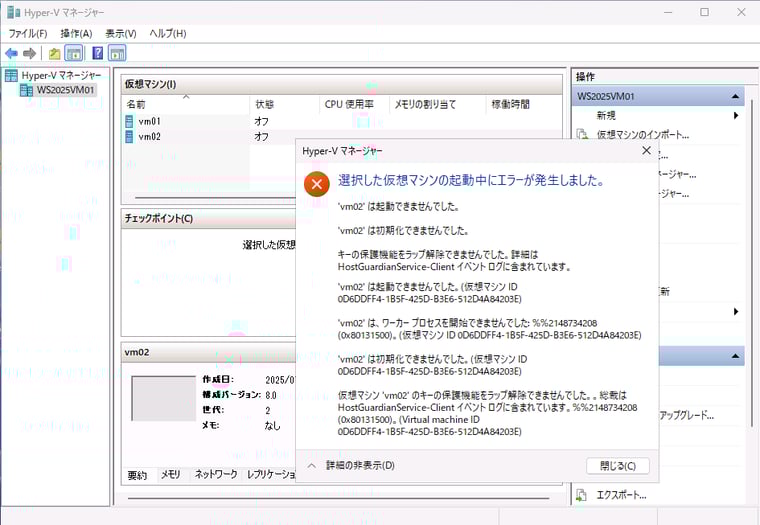Click the vm02 preview thumbnail

pos(164,398)
